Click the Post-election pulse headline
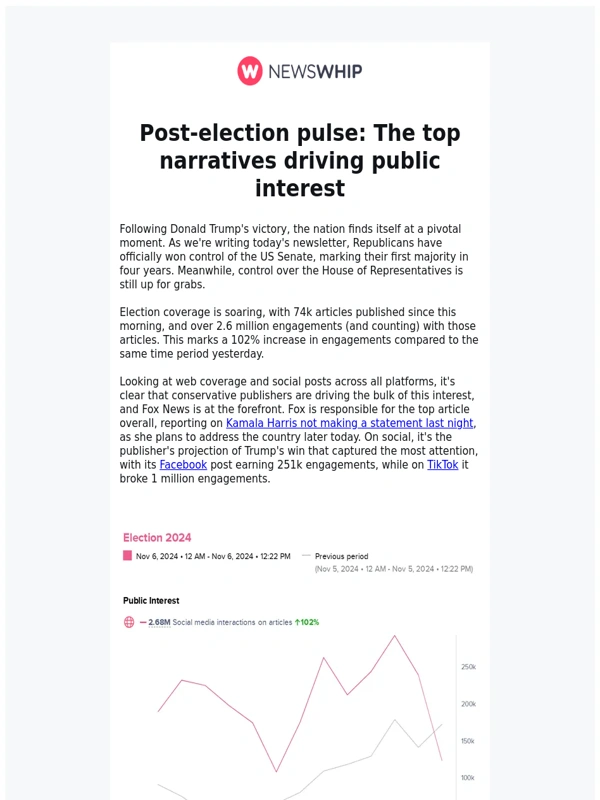This screenshot has width=600, height=800. tap(300, 160)
